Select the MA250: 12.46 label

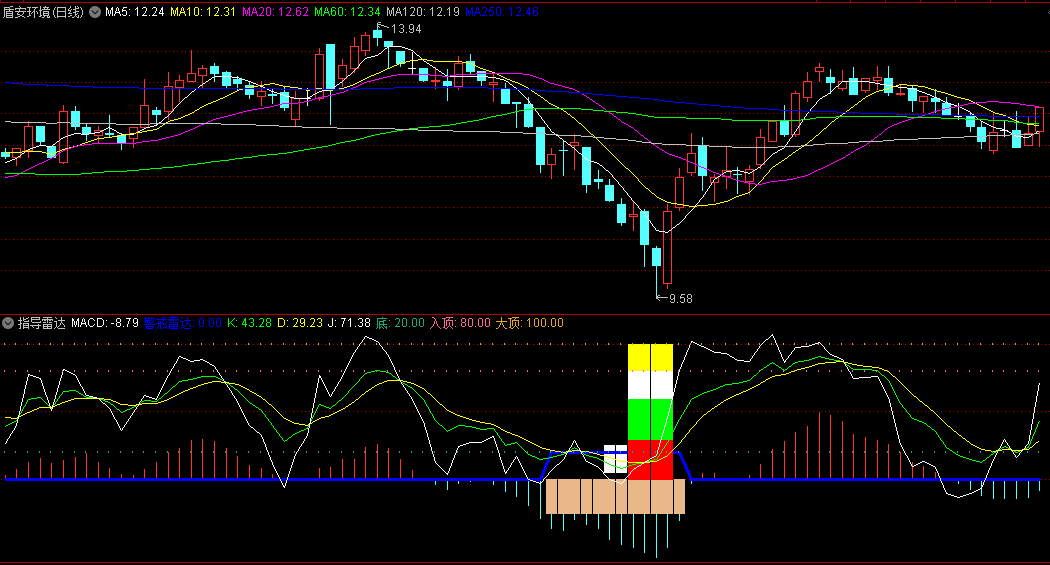pos(502,12)
